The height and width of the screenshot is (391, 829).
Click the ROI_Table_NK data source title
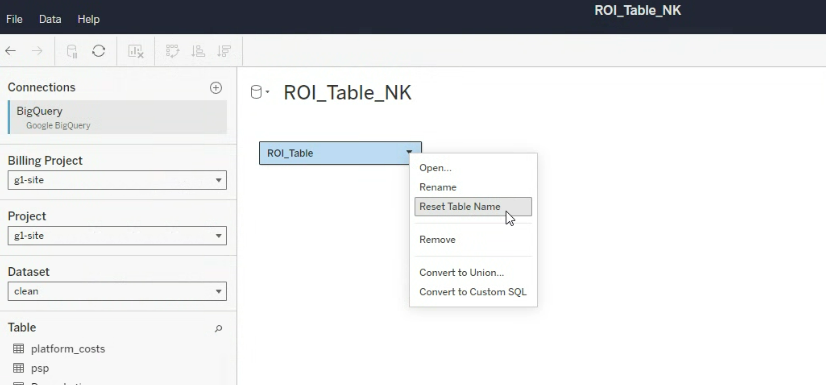click(x=347, y=93)
